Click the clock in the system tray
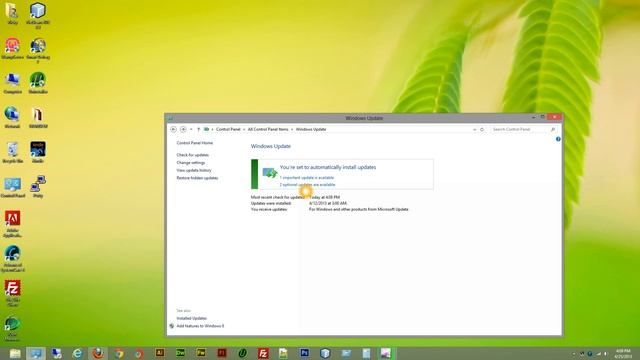Screen dimensions: 640x360 pos(623,353)
